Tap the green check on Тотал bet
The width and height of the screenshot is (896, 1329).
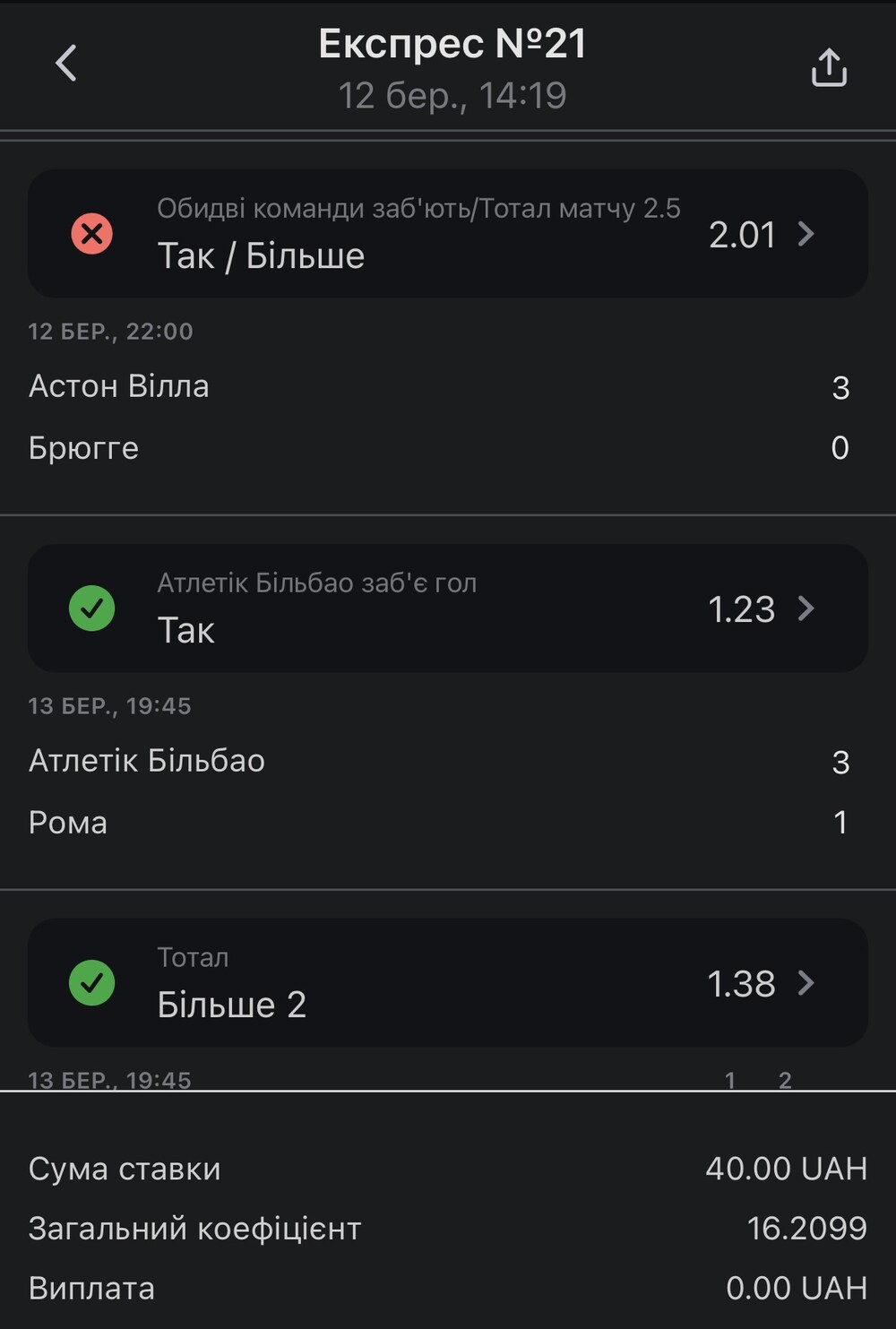pos(91,983)
